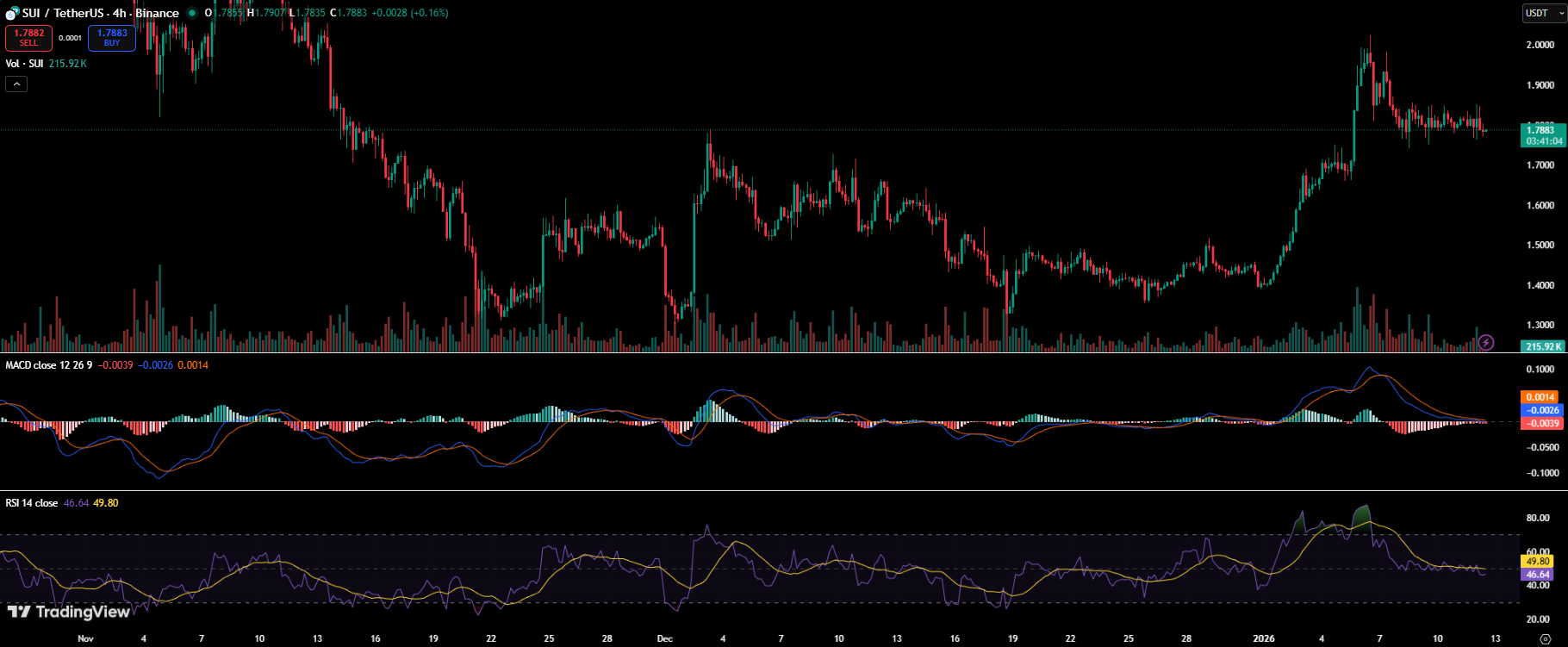Viewport: 1568px width, 647px height.
Task: Click the green market status dot
Action: (191, 13)
